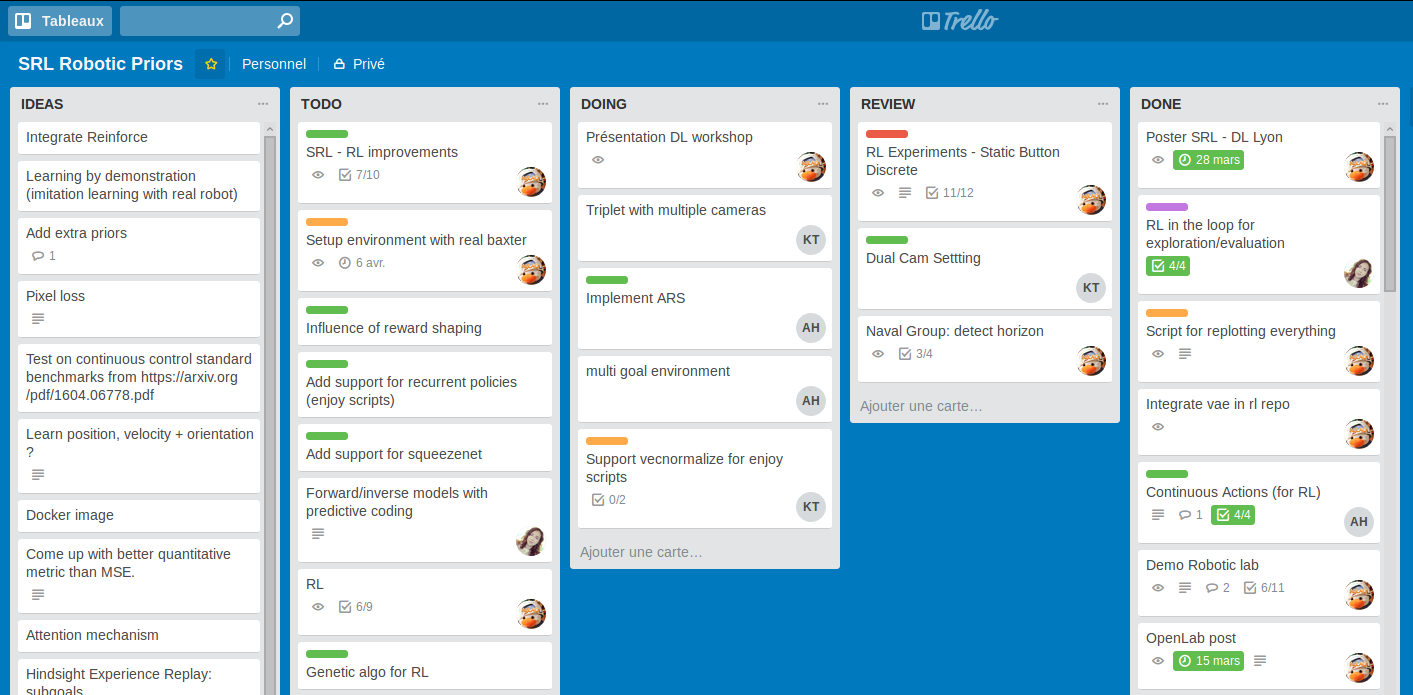The height and width of the screenshot is (695, 1413).
Task: Click Ajouter une carte in DOING list
Action: (x=641, y=552)
